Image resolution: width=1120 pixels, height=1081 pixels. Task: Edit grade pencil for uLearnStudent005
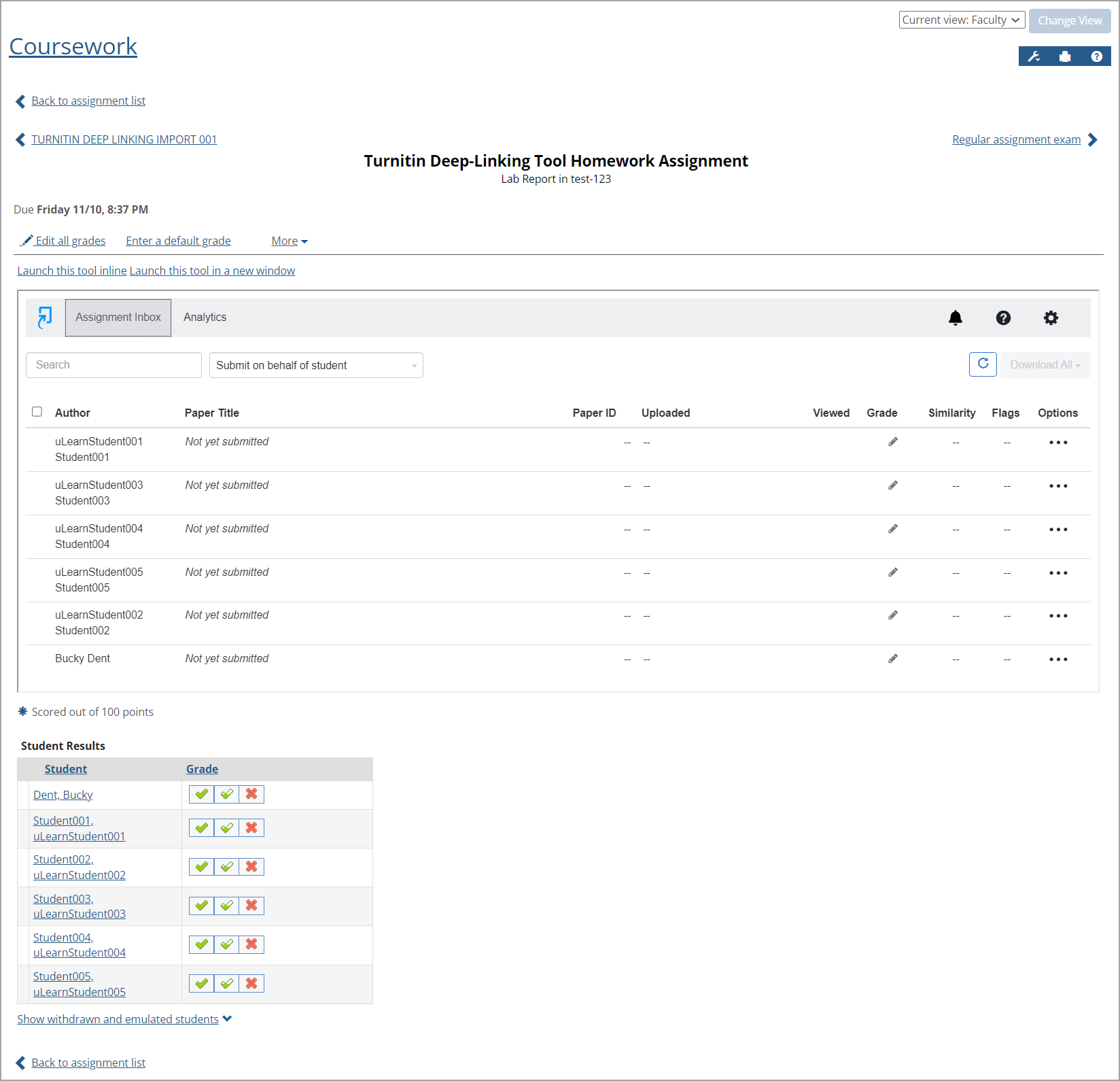click(x=893, y=572)
